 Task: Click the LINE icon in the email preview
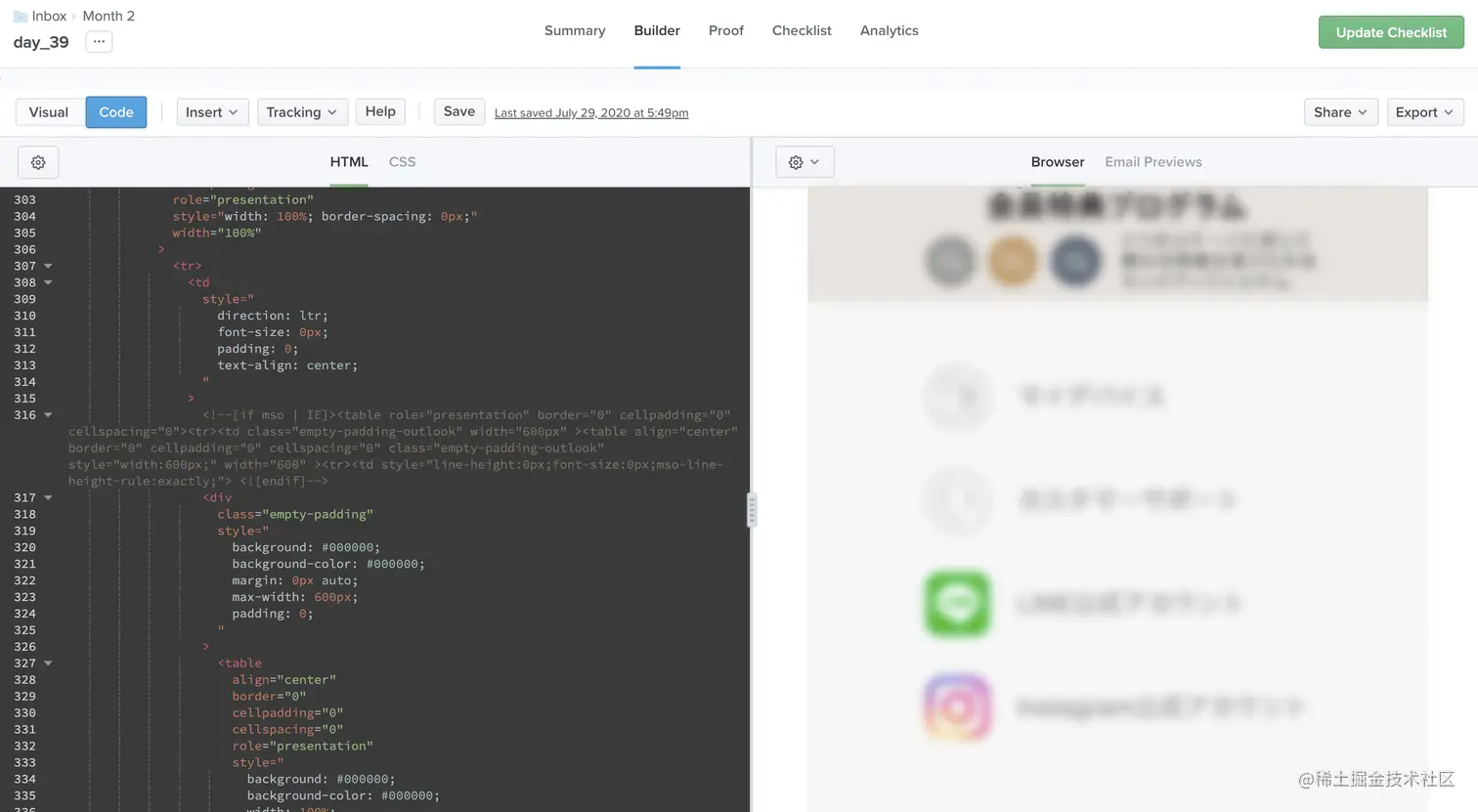pyautogui.click(x=956, y=604)
